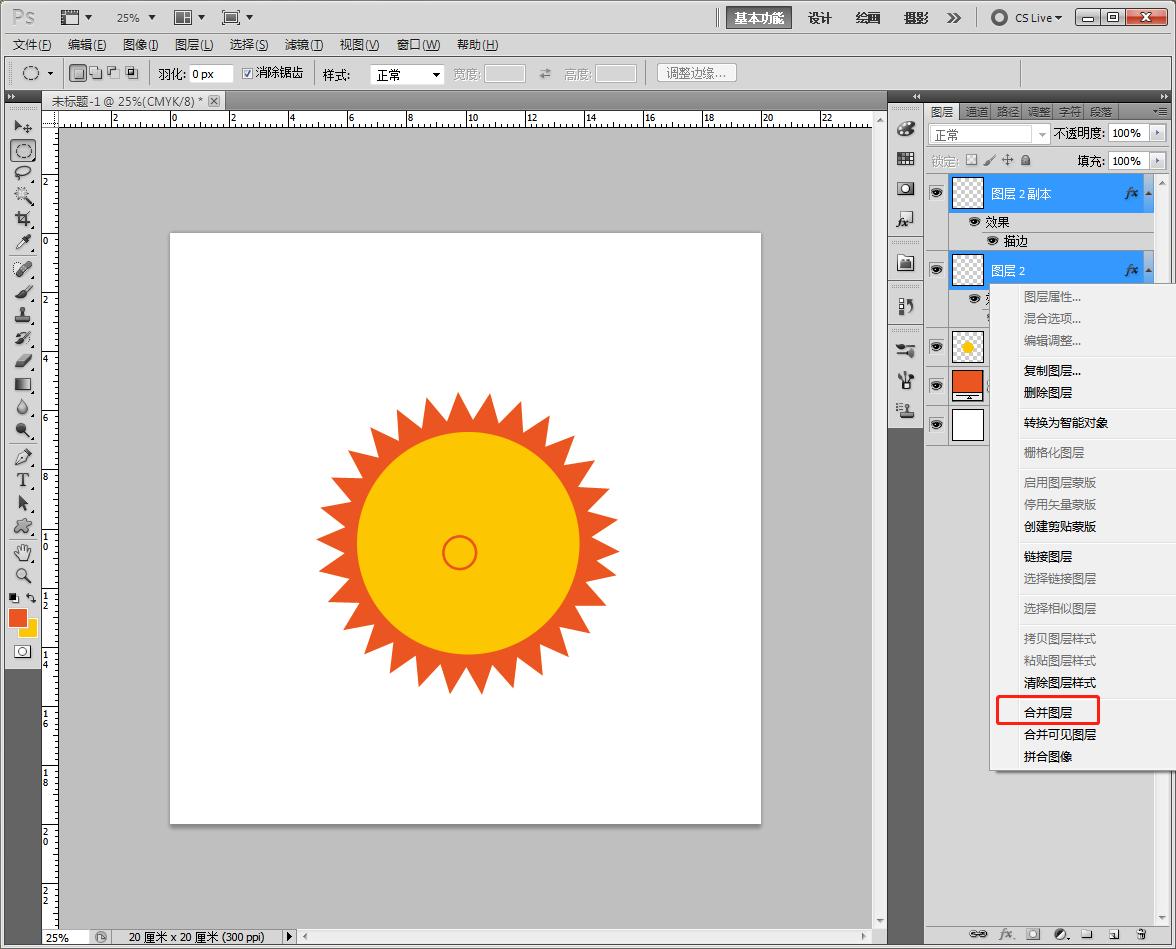This screenshot has width=1176, height=949.
Task: Select the Hand tool
Action: pyautogui.click(x=22, y=552)
